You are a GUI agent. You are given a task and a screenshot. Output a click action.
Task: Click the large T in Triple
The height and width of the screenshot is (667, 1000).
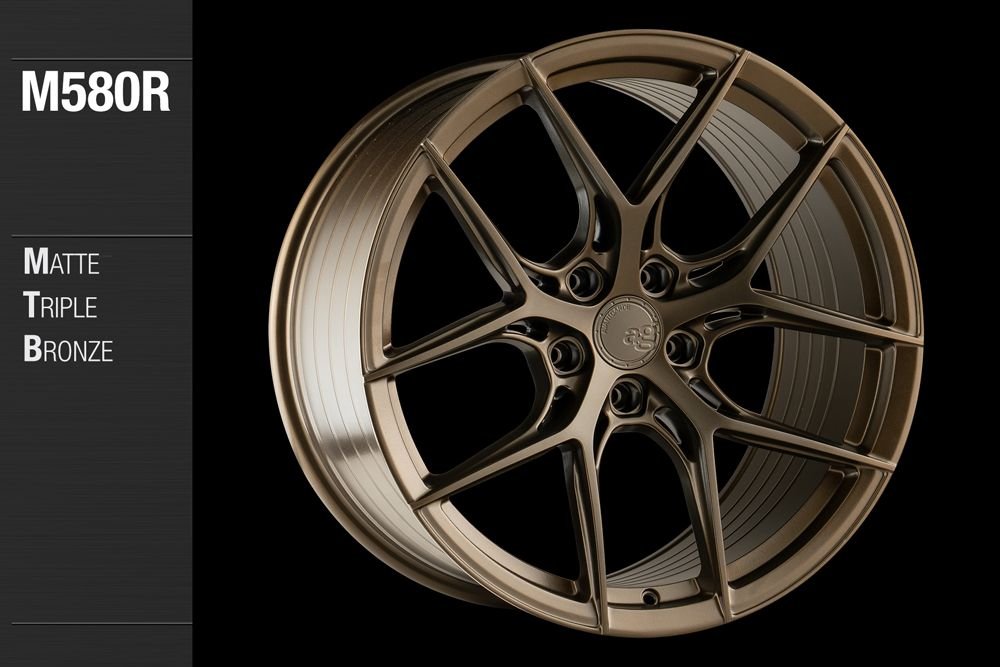click(x=31, y=306)
